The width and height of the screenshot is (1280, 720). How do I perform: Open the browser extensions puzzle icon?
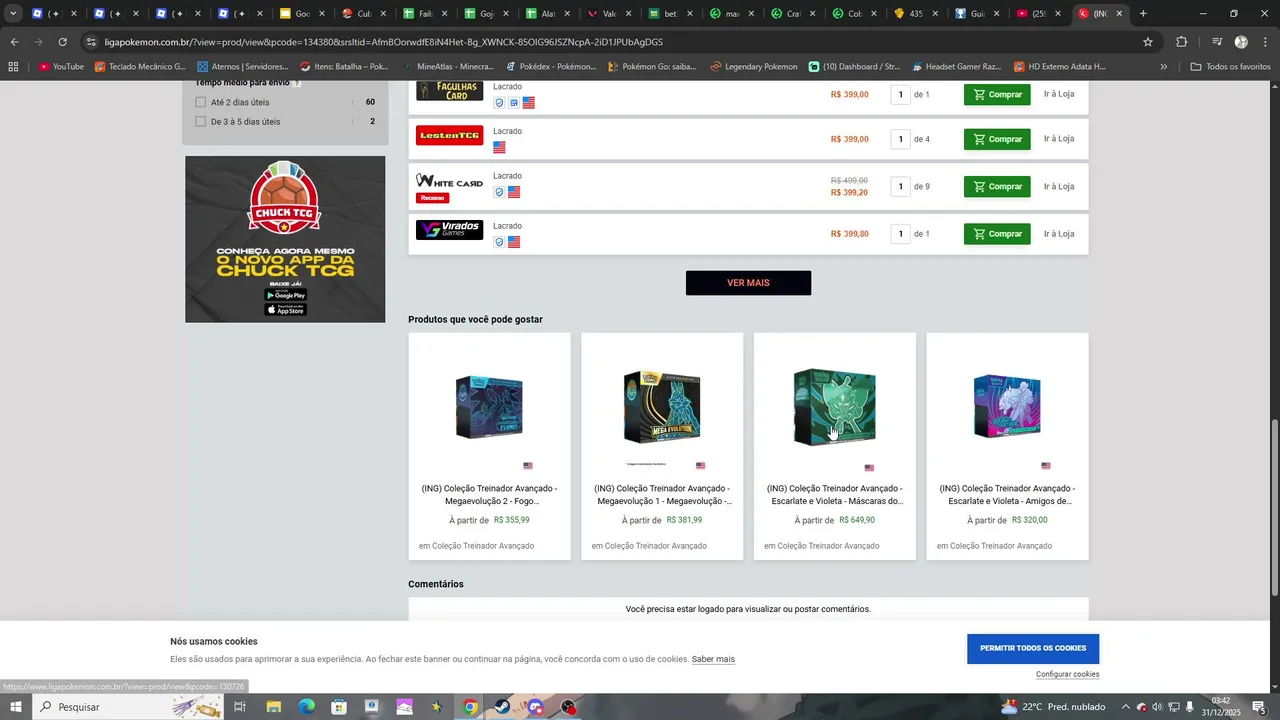click(x=1182, y=42)
